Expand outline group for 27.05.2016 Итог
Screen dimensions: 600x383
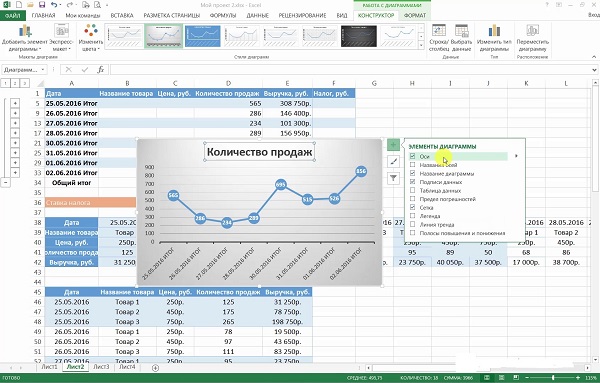pyautogui.click(x=15, y=123)
